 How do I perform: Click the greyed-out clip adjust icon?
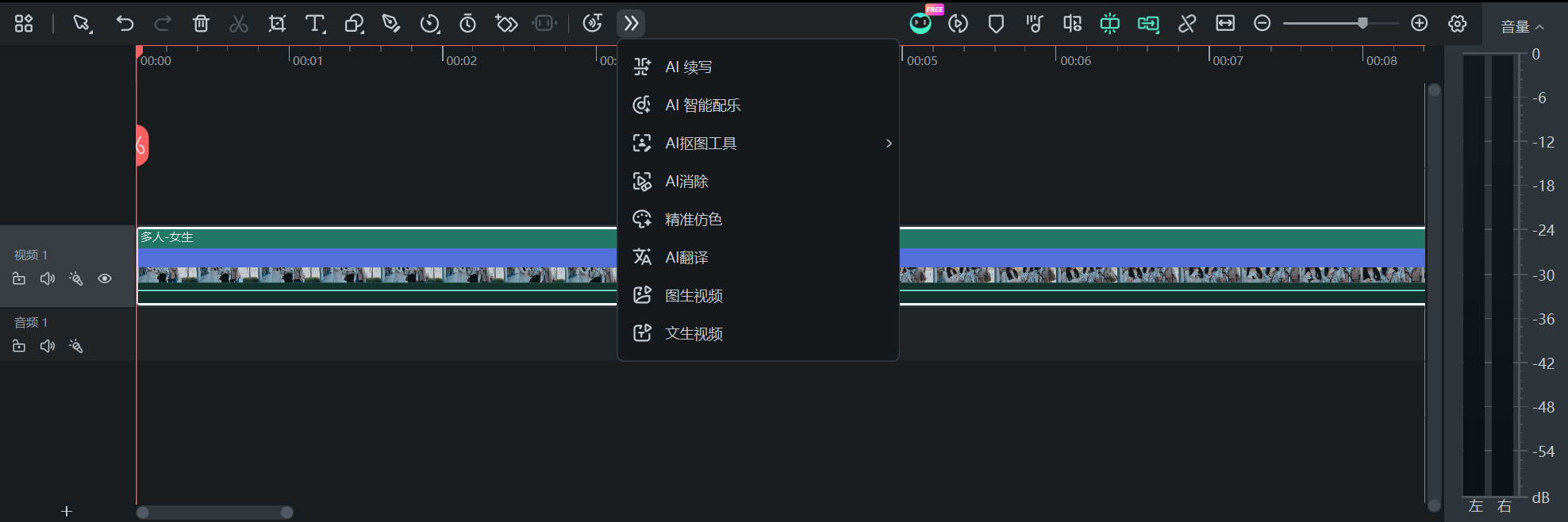point(545,24)
